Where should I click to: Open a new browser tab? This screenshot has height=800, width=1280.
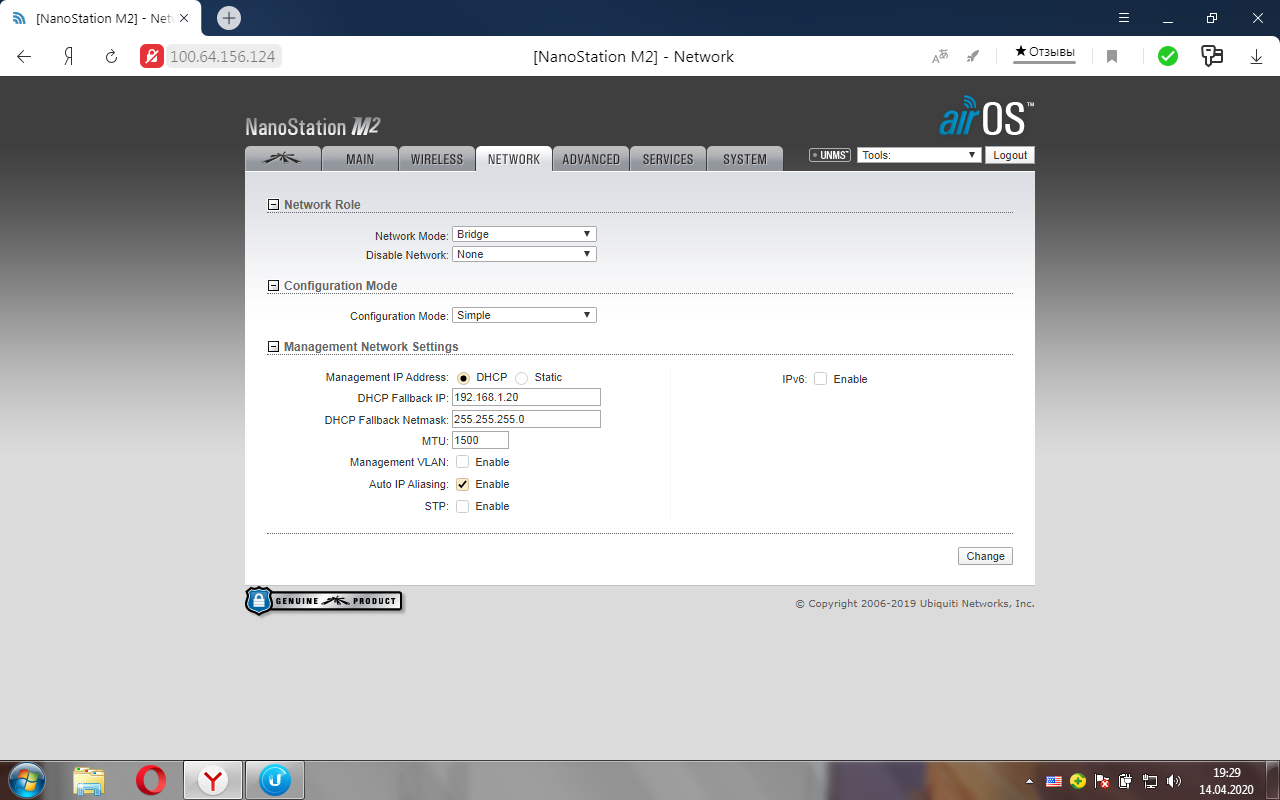click(229, 18)
